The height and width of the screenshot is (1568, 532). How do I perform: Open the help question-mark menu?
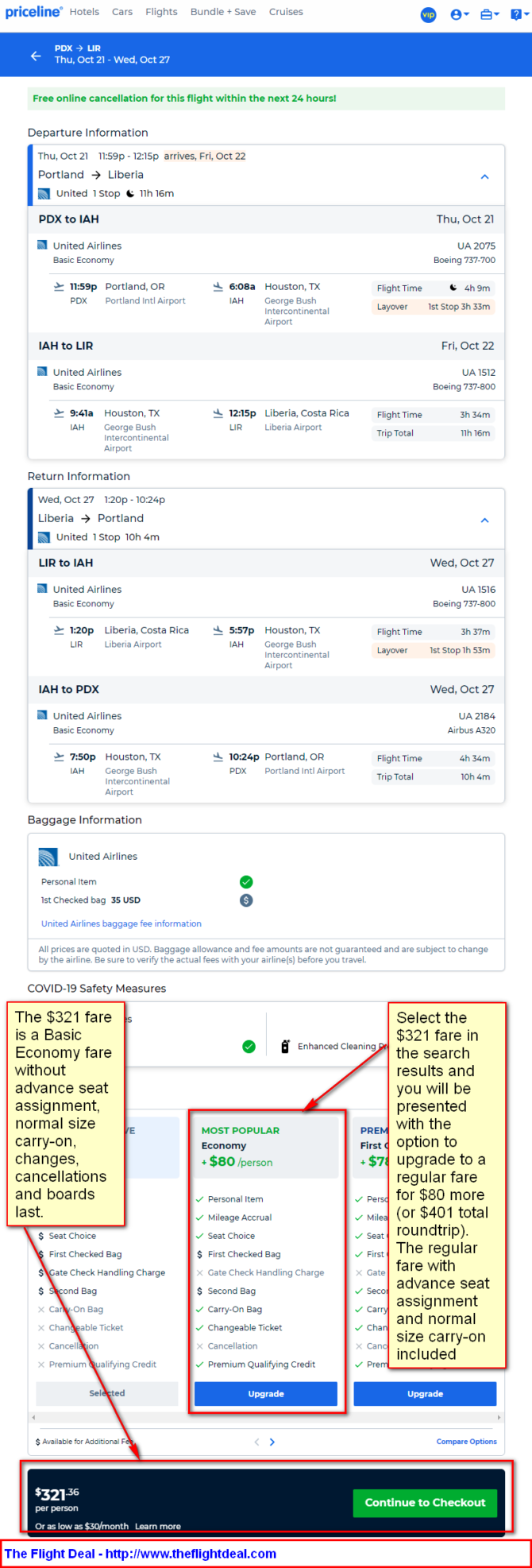pos(518,14)
